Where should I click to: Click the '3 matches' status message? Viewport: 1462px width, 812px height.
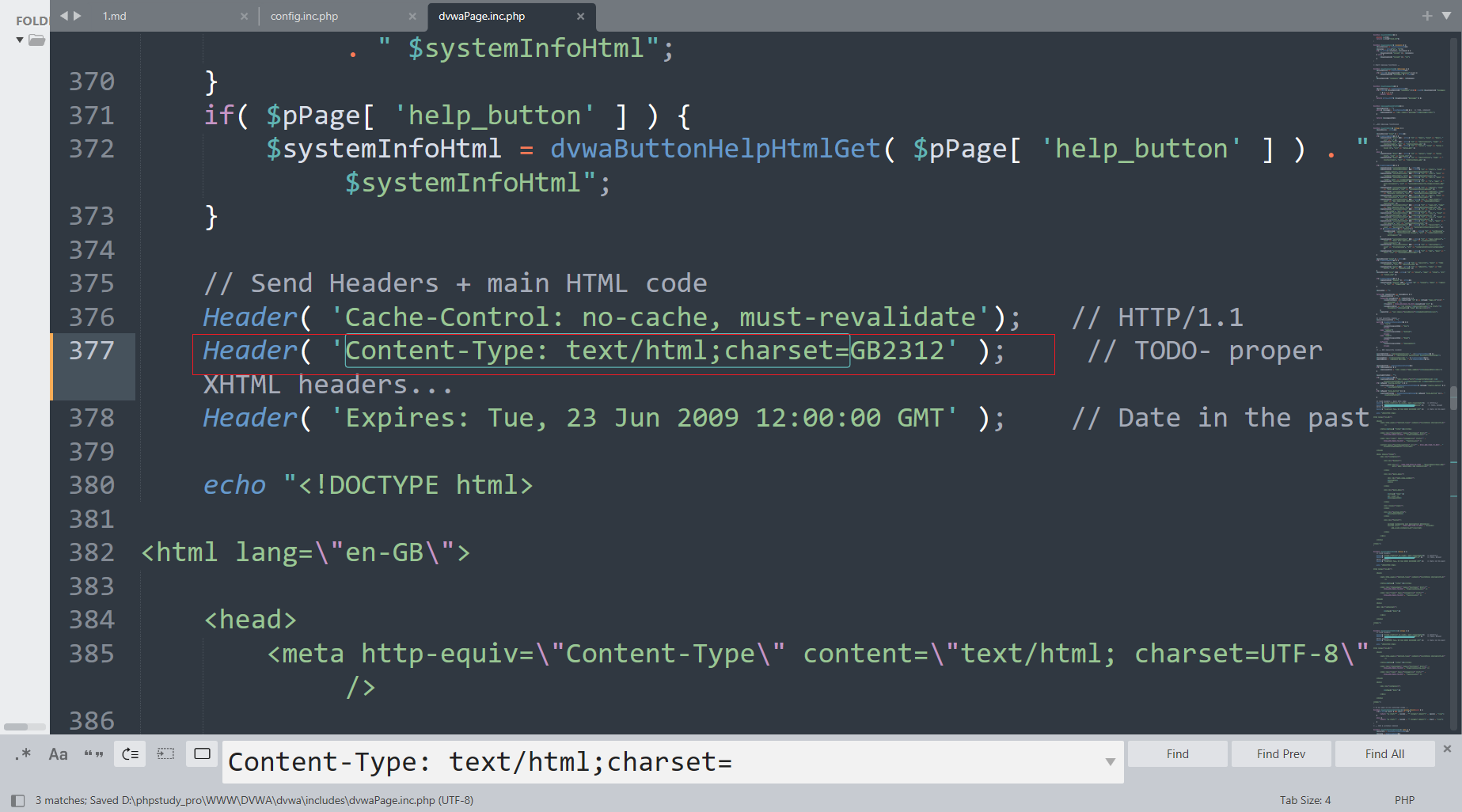click(60, 800)
